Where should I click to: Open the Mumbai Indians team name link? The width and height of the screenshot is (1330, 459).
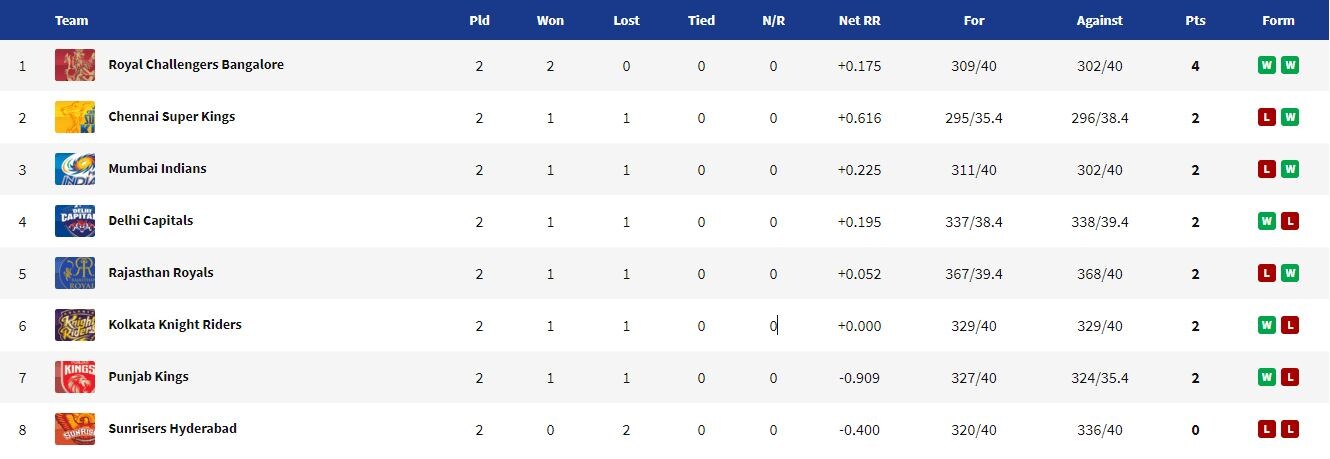[x=157, y=169]
